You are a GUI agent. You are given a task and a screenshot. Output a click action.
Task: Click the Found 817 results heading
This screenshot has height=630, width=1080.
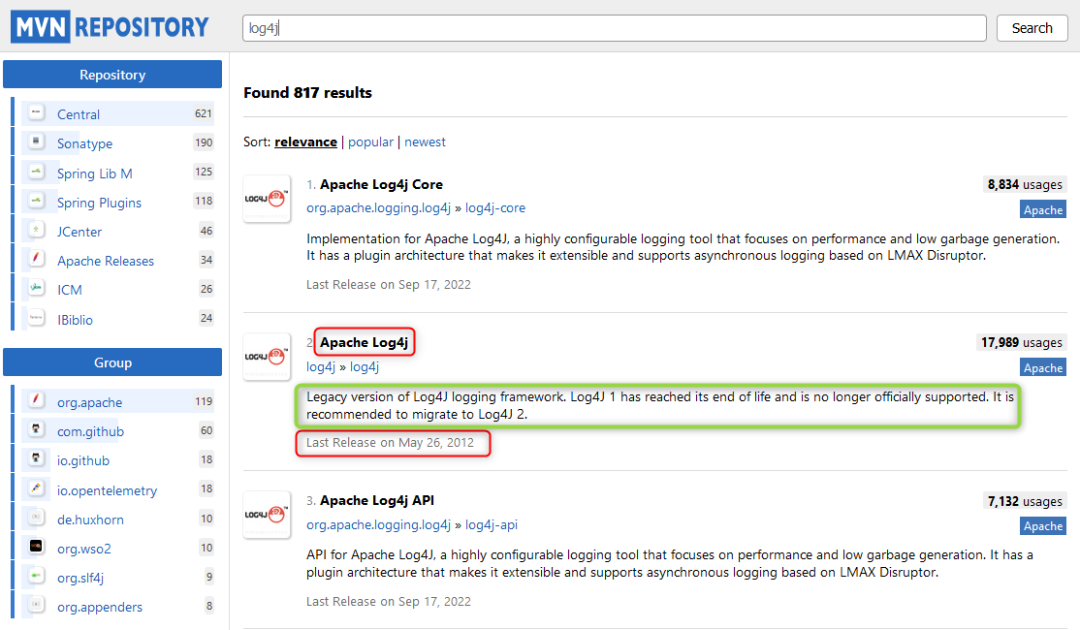pos(307,92)
